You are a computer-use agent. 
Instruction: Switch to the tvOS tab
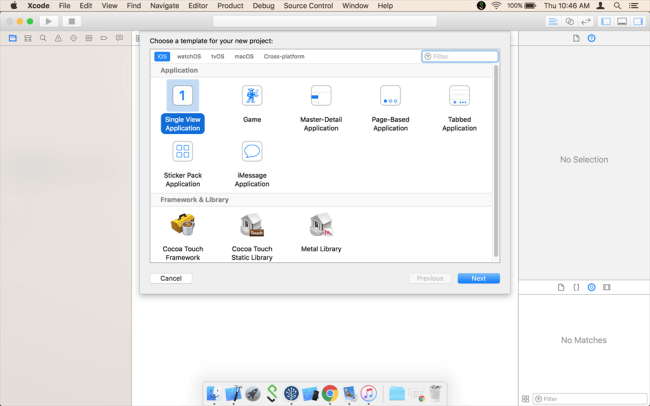218,56
